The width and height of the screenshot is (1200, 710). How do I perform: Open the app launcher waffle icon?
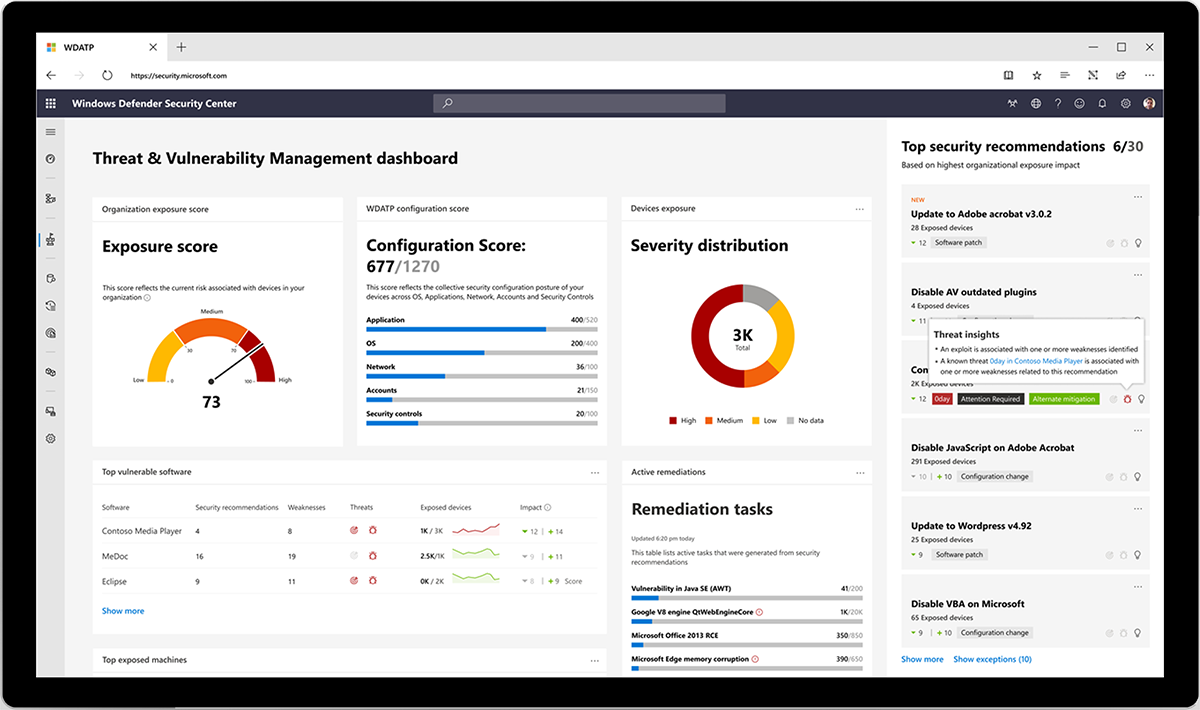pyautogui.click(x=50, y=103)
